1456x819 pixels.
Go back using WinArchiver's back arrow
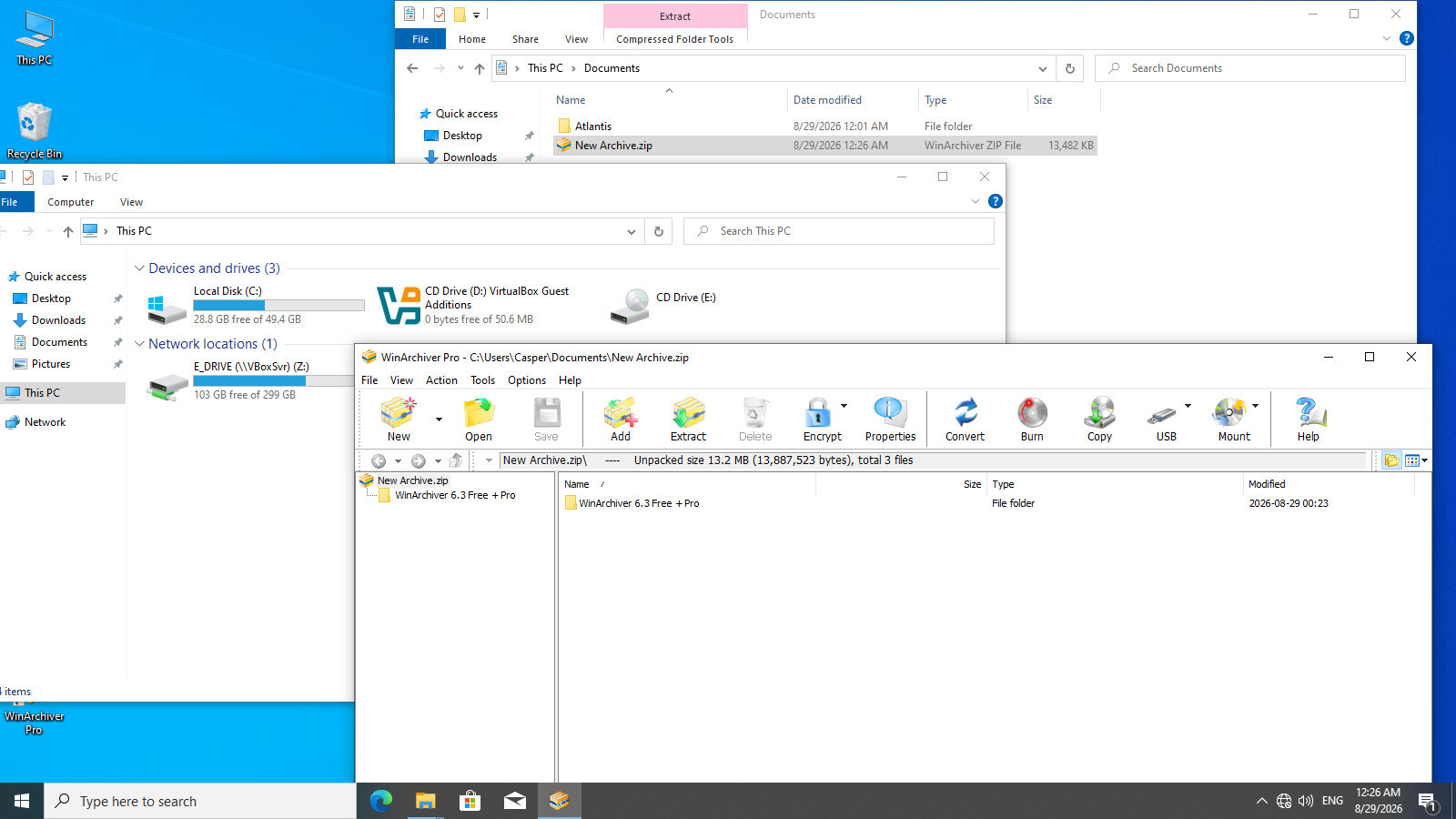click(x=379, y=461)
